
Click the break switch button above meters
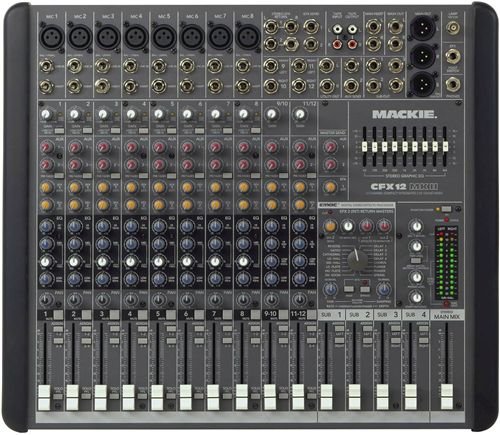tap(446, 209)
